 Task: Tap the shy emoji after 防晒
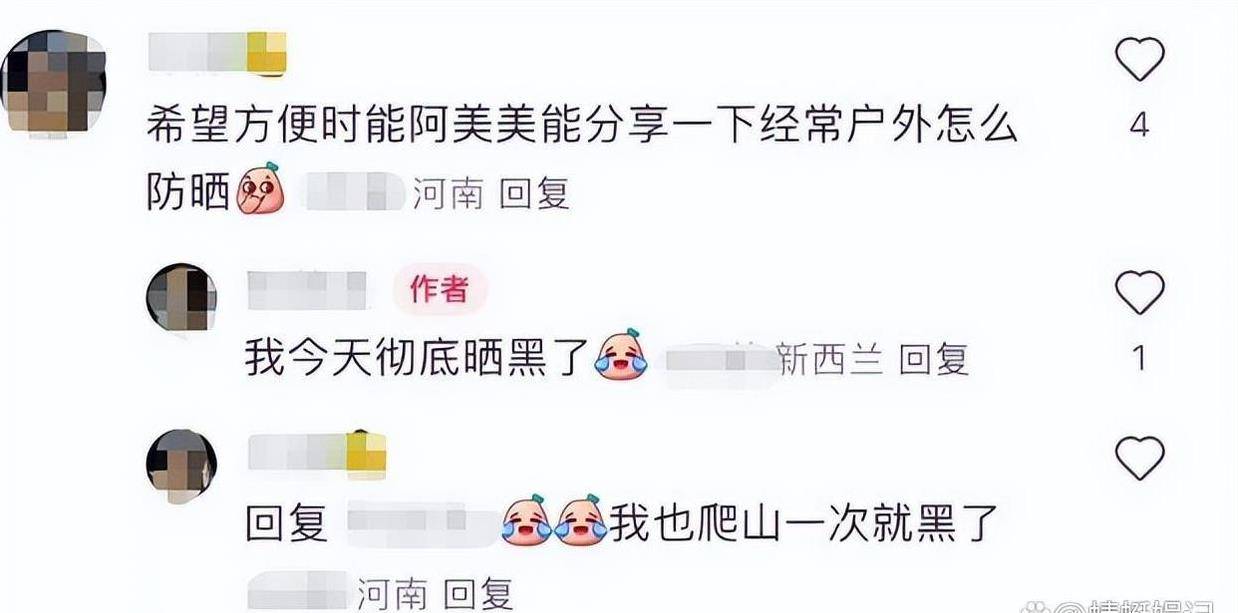click(x=260, y=192)
